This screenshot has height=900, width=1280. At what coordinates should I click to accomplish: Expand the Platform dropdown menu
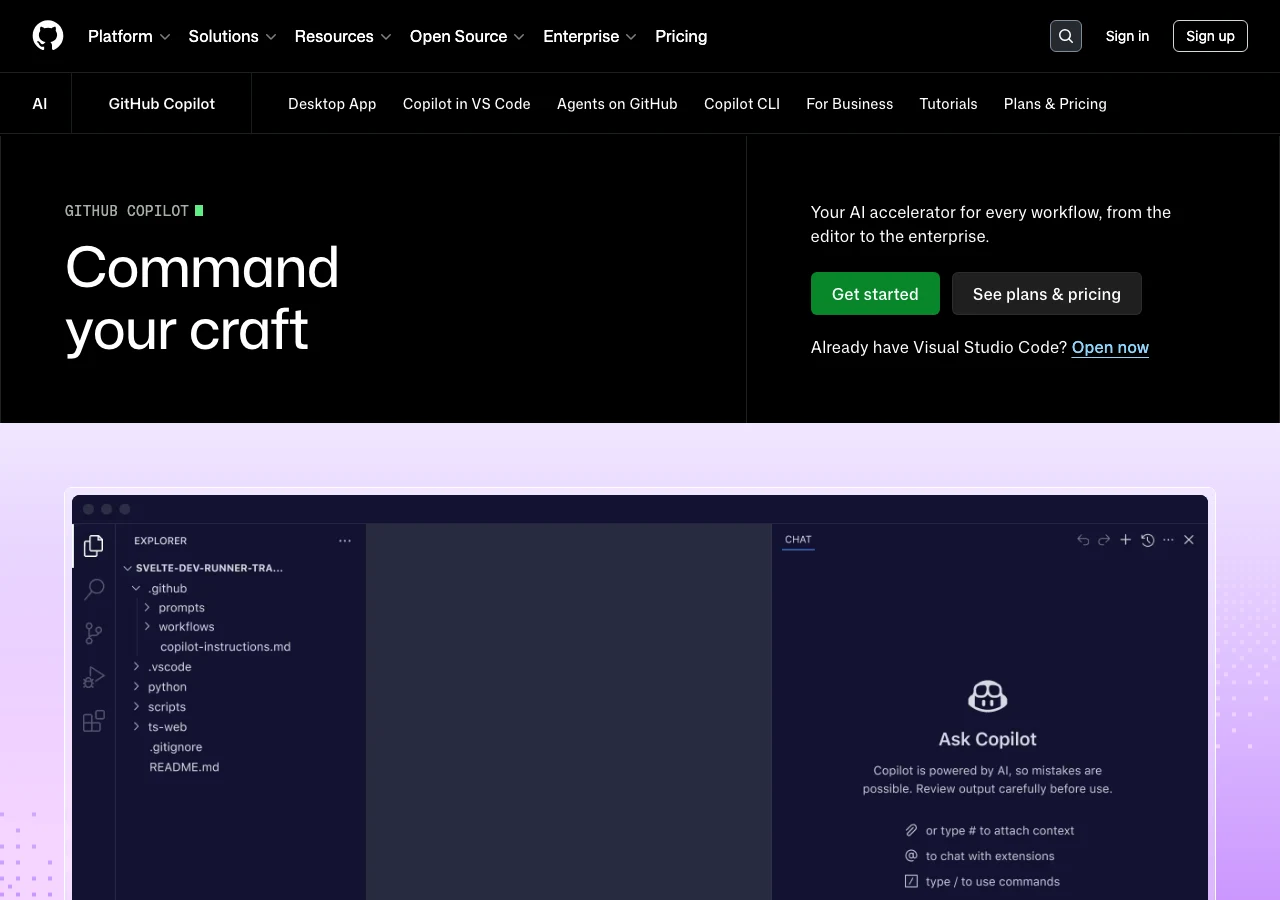[x=129, y=36]
